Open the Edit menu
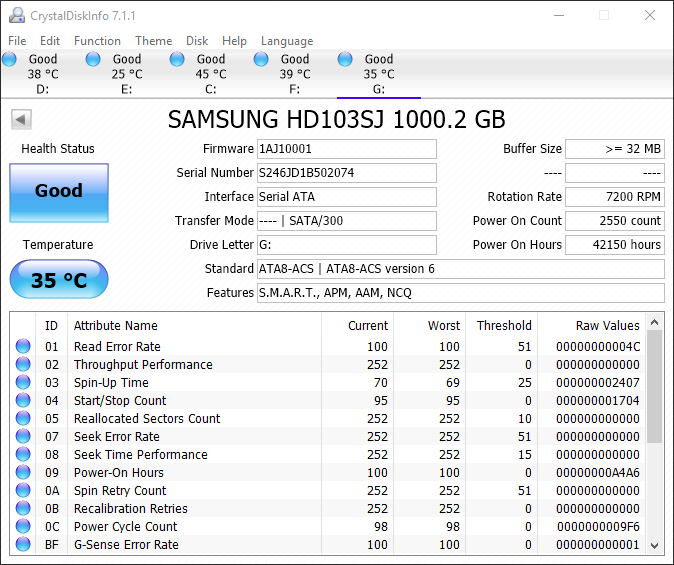 (50, 41)
